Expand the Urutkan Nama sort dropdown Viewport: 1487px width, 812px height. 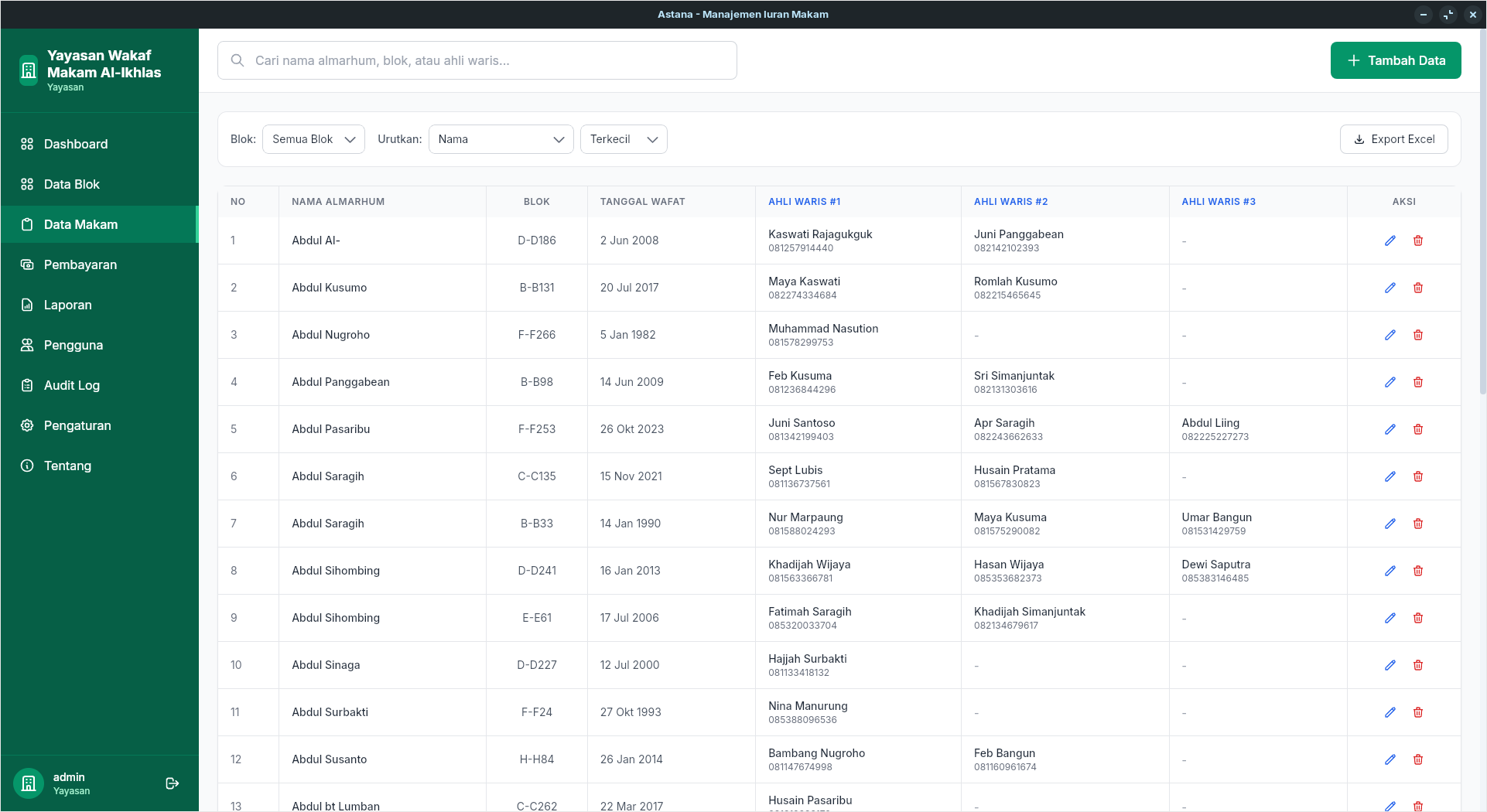pos(501,139)
